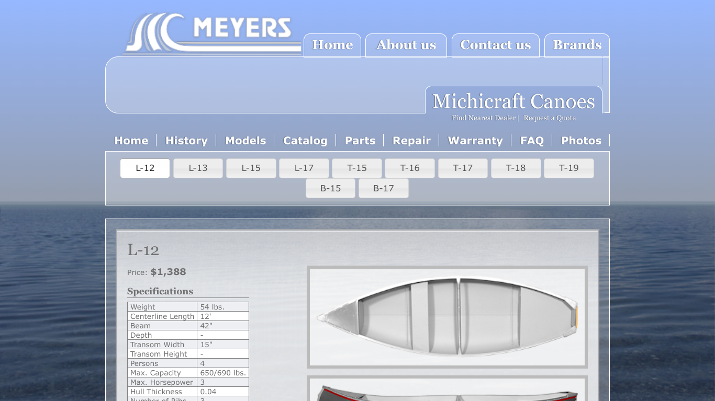Open the History menu item
Screen dimensions: 715x401
(186, 141)
